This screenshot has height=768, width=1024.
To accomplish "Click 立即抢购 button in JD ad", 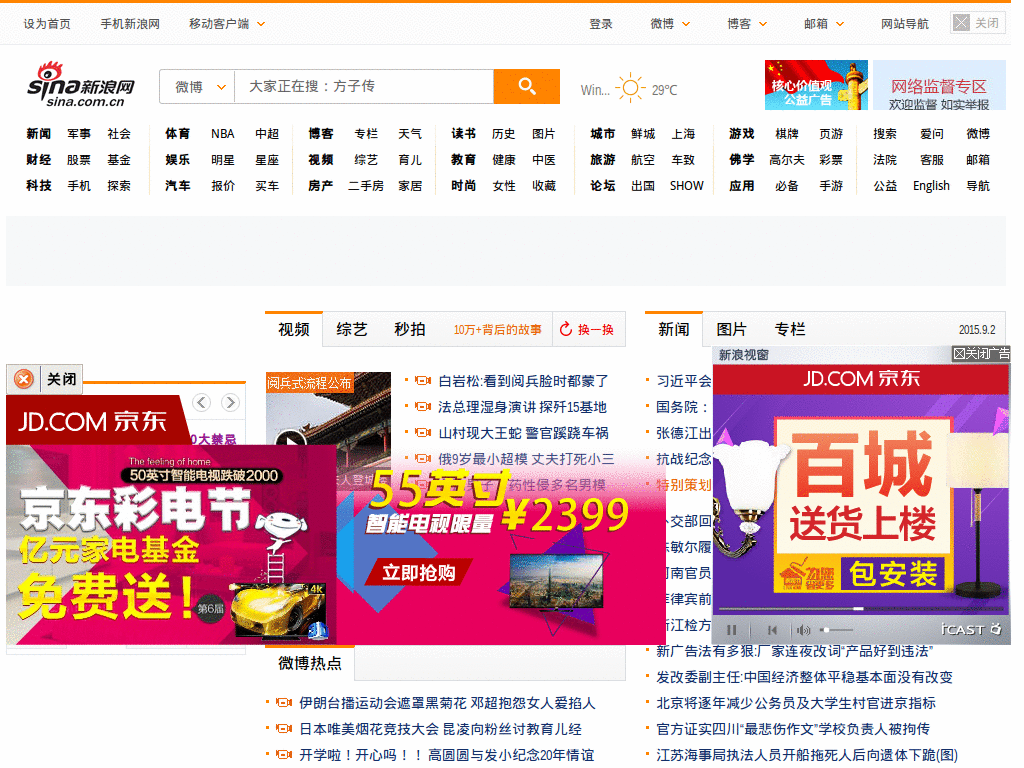I will [419, 573].
